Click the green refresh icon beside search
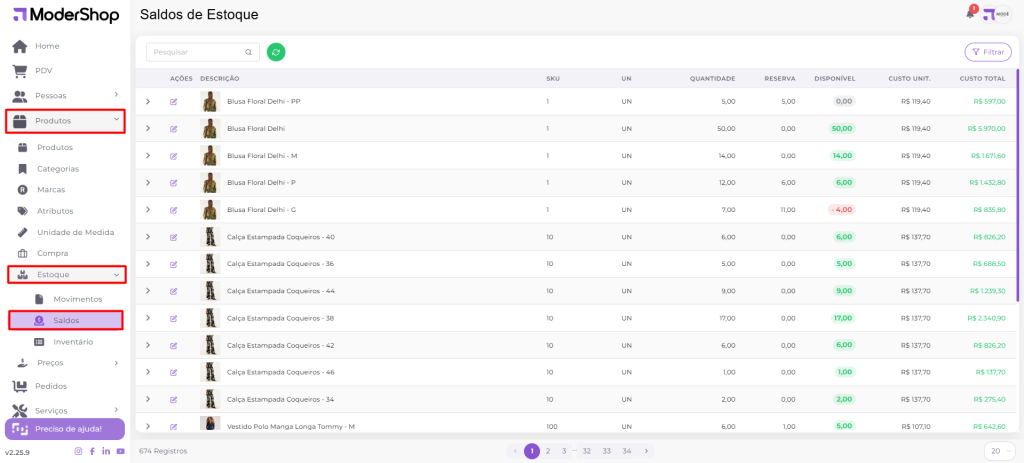 [x=276, y=52]
